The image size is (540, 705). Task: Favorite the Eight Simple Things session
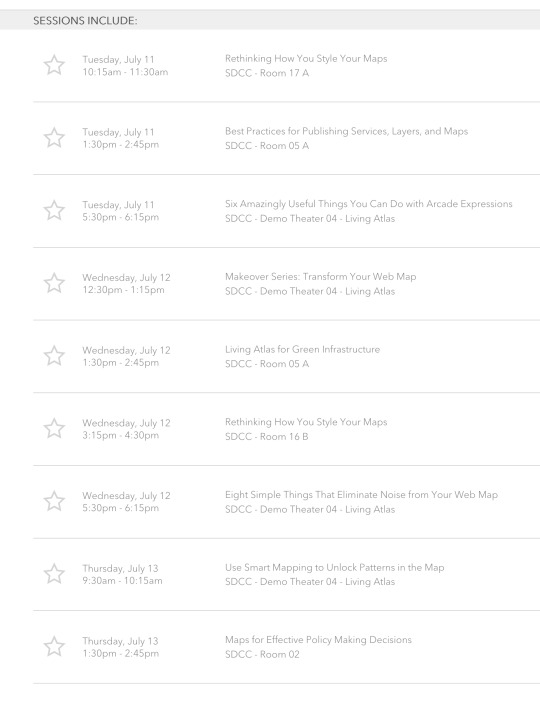(54, 501)
